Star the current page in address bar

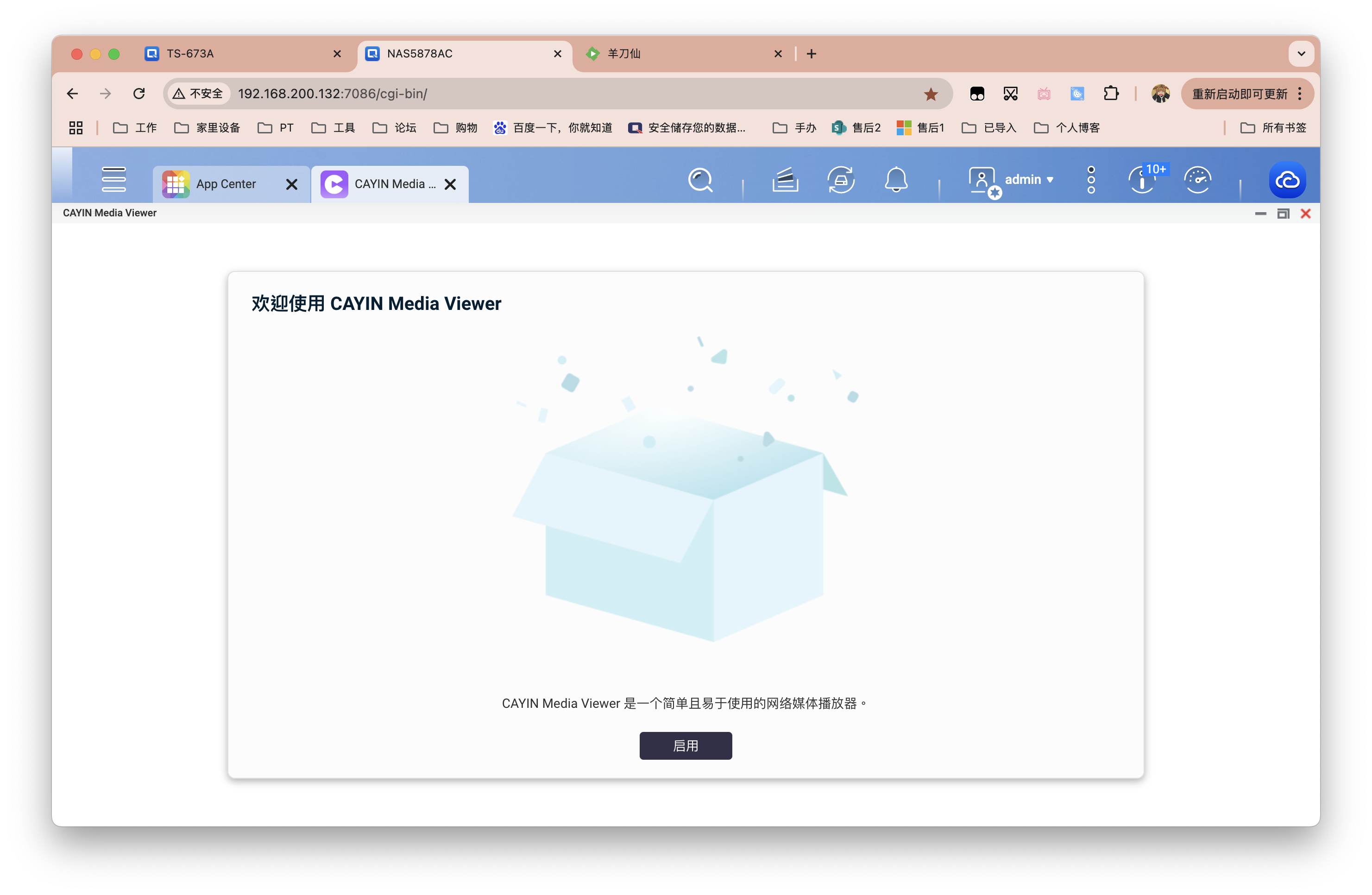coord(931,94)
